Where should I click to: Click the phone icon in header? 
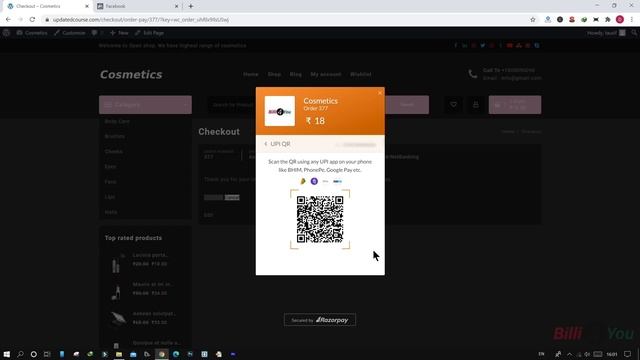pos(473,74)
